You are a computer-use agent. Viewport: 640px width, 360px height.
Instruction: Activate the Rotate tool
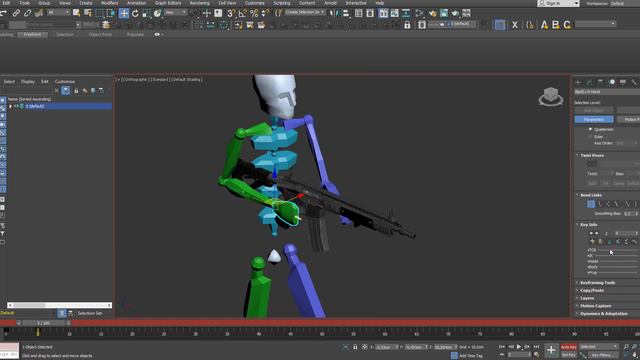coord(135,13)
